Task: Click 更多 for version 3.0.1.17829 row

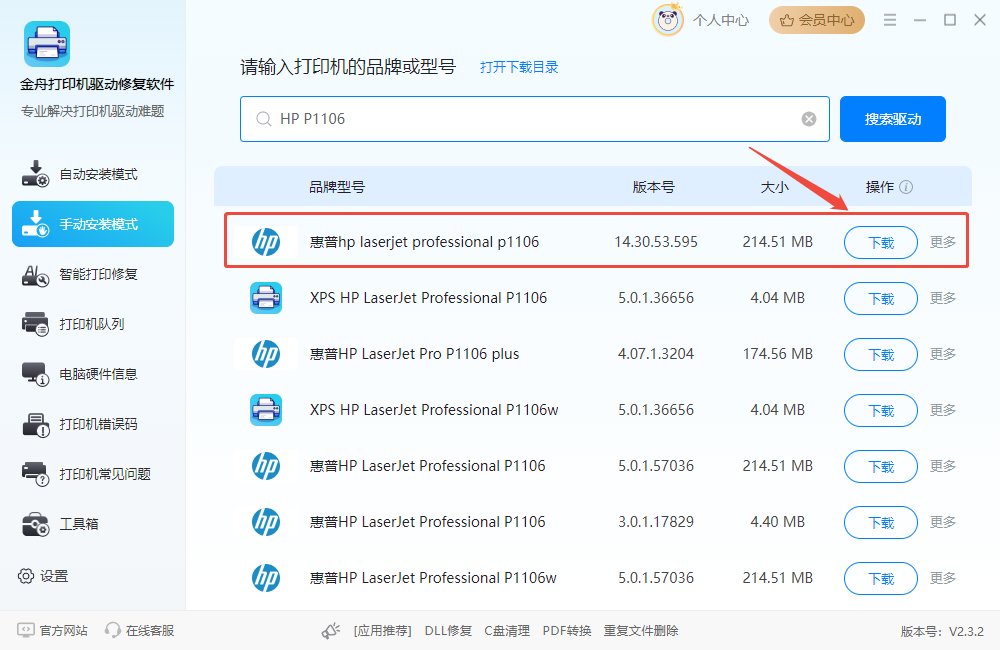Action: [x=943, y=522]
